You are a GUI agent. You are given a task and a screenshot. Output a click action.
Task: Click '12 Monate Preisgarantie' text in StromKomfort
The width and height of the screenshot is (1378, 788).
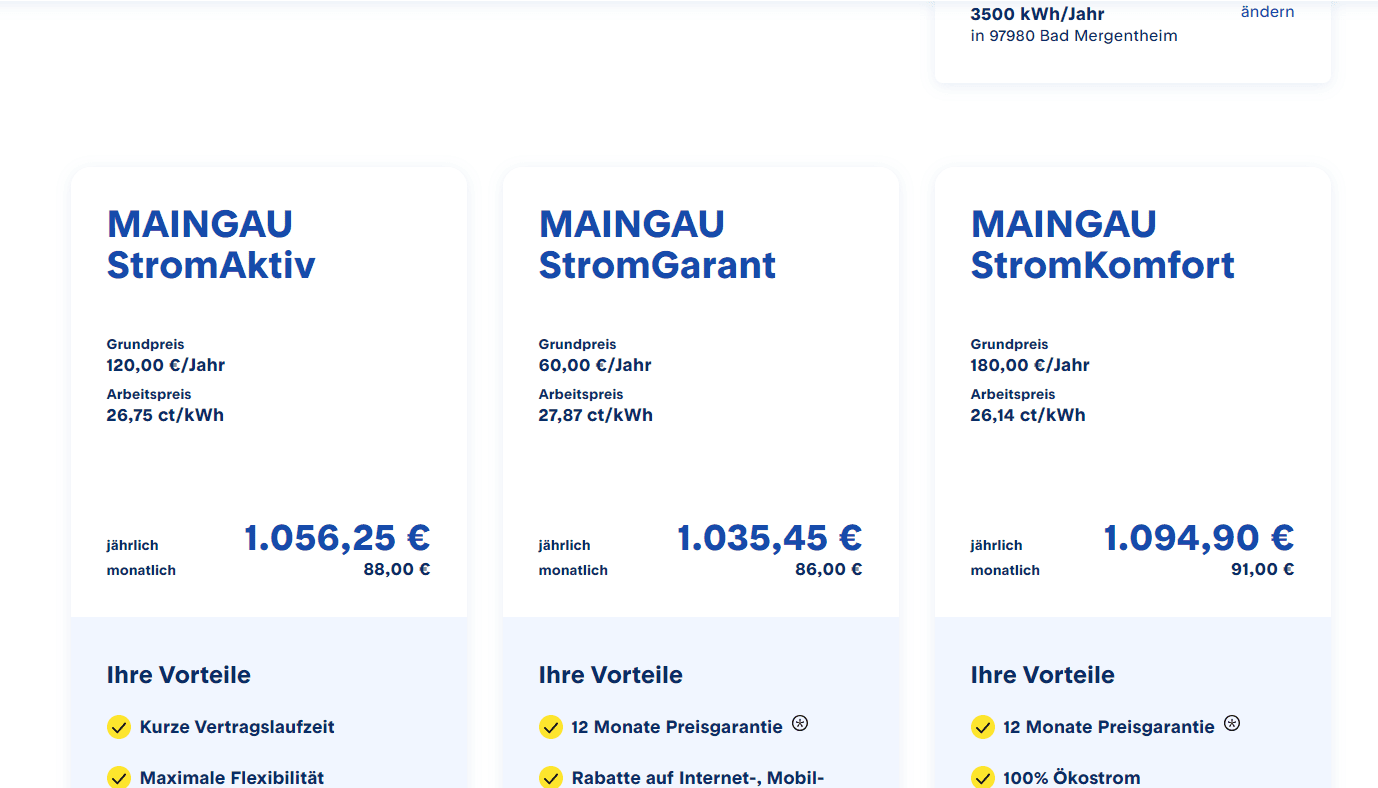pyautogui.click(x=1109, y=727)
